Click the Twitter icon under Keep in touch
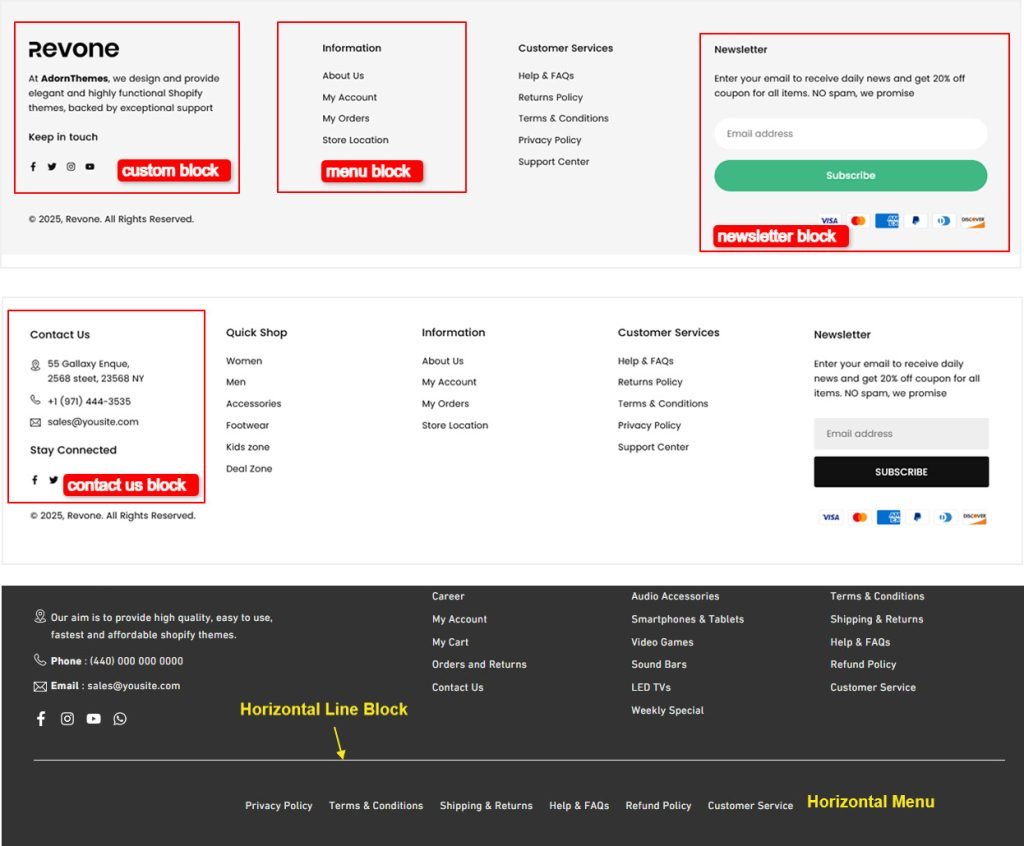 point(52,167)
